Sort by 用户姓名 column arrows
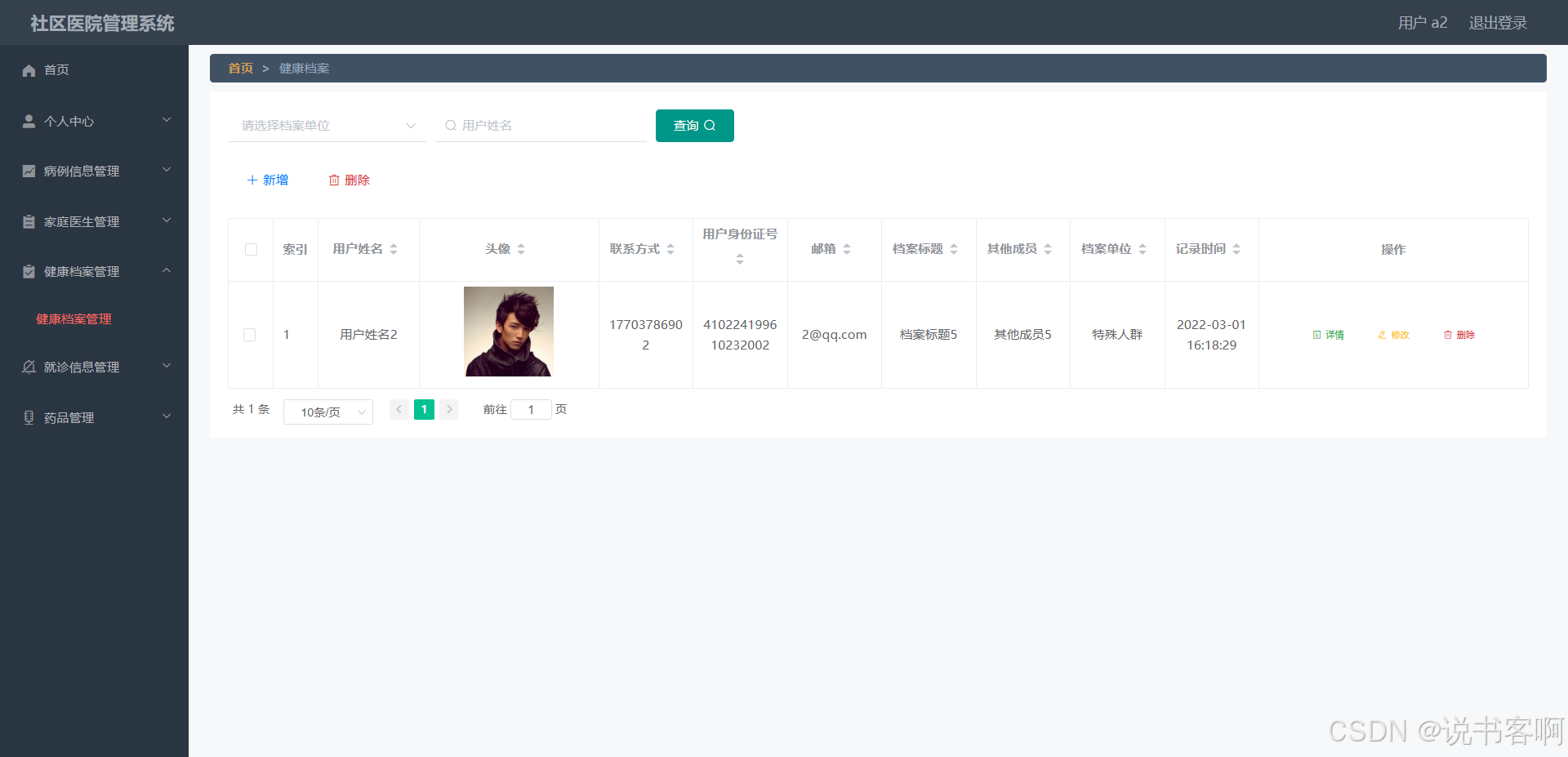1568x757 pixels. 394,249
